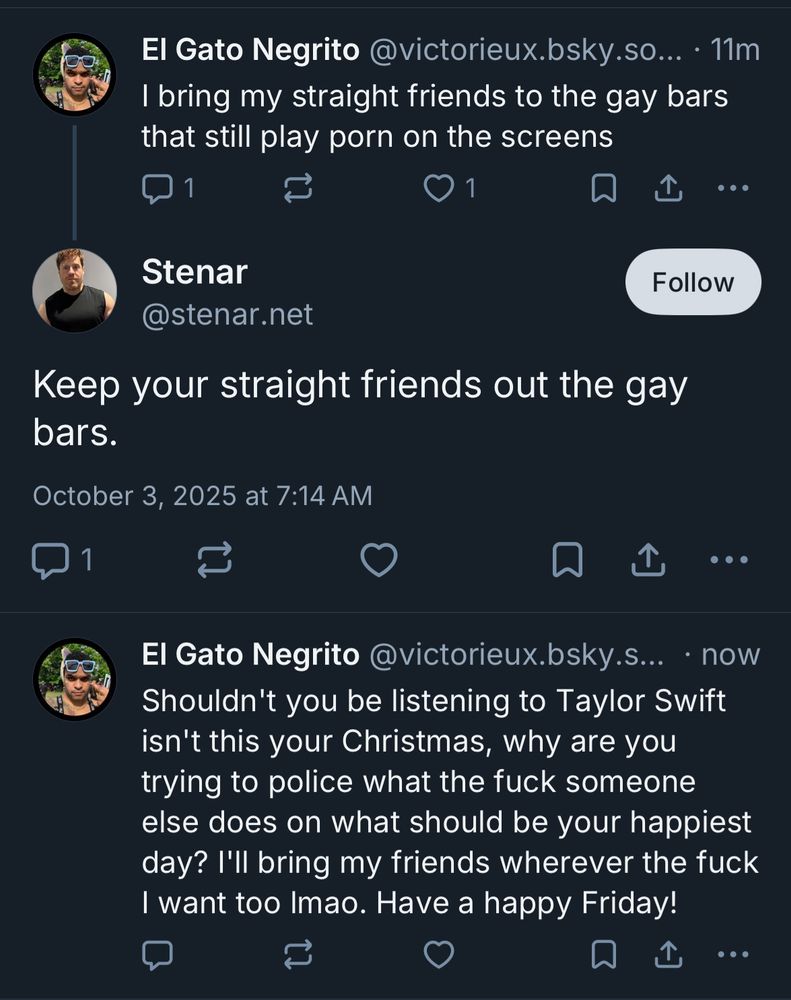Open the October 3, 2025 timestamp
The height and width of the screenshot is (1000, 791).
tap(202, 496)
